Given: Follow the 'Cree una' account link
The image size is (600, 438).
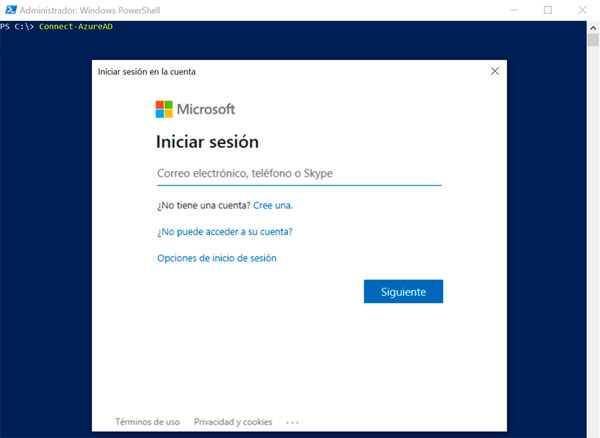Looking at the screenshot, I should tap(272, 205).
